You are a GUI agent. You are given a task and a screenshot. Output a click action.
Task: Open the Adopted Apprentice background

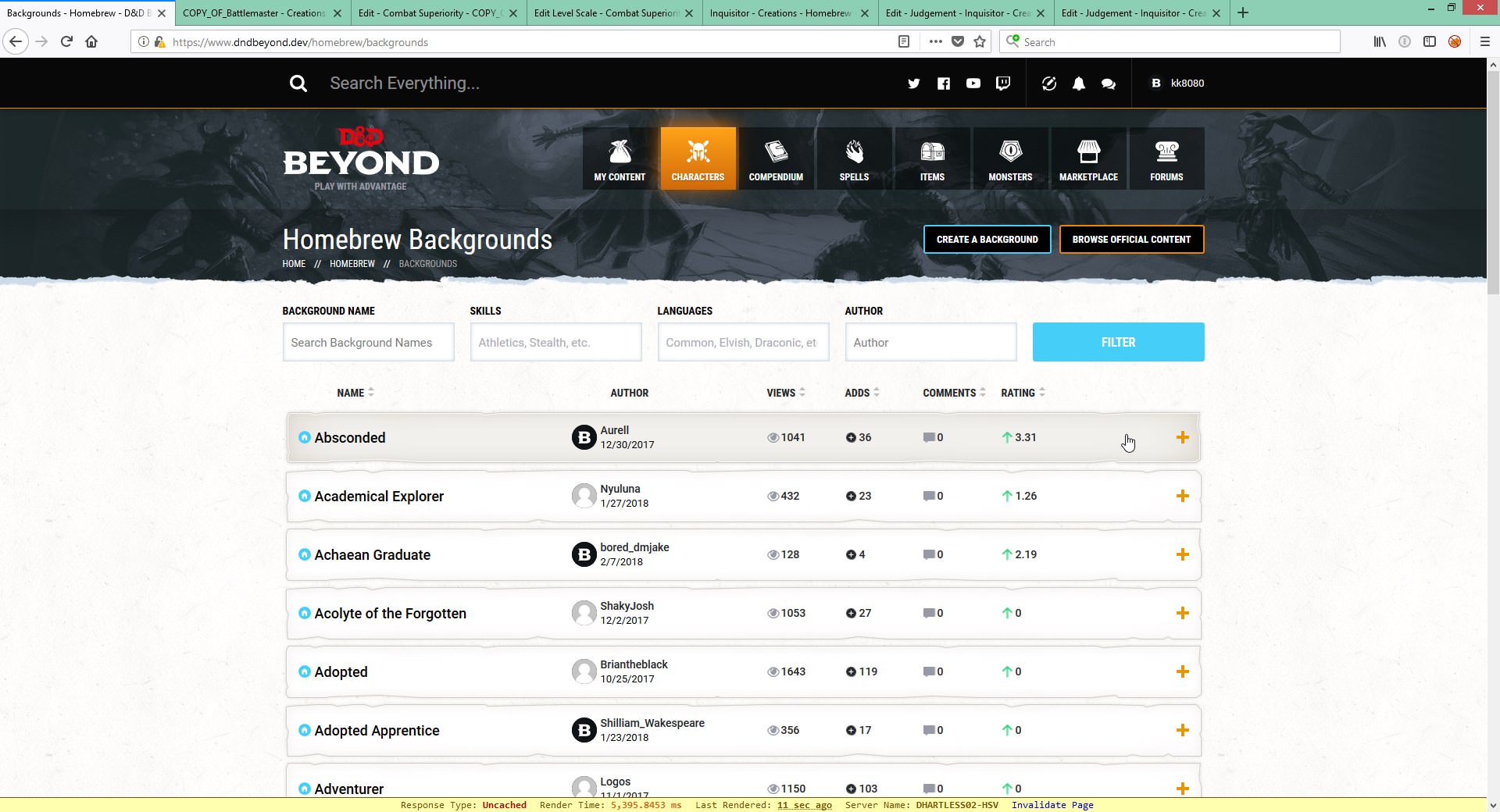coord(377,731)
